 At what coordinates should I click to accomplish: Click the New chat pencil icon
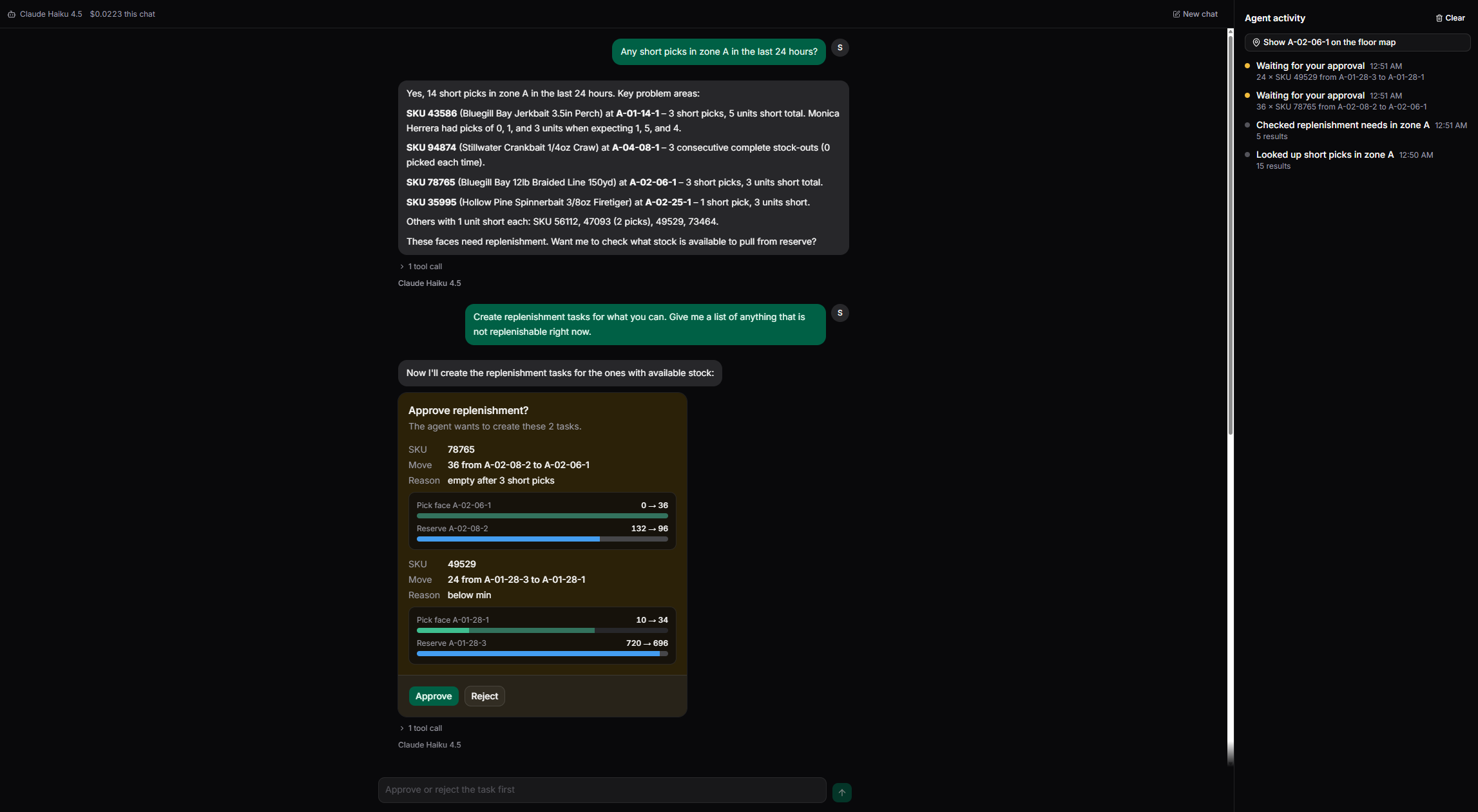pos(1176,14)
